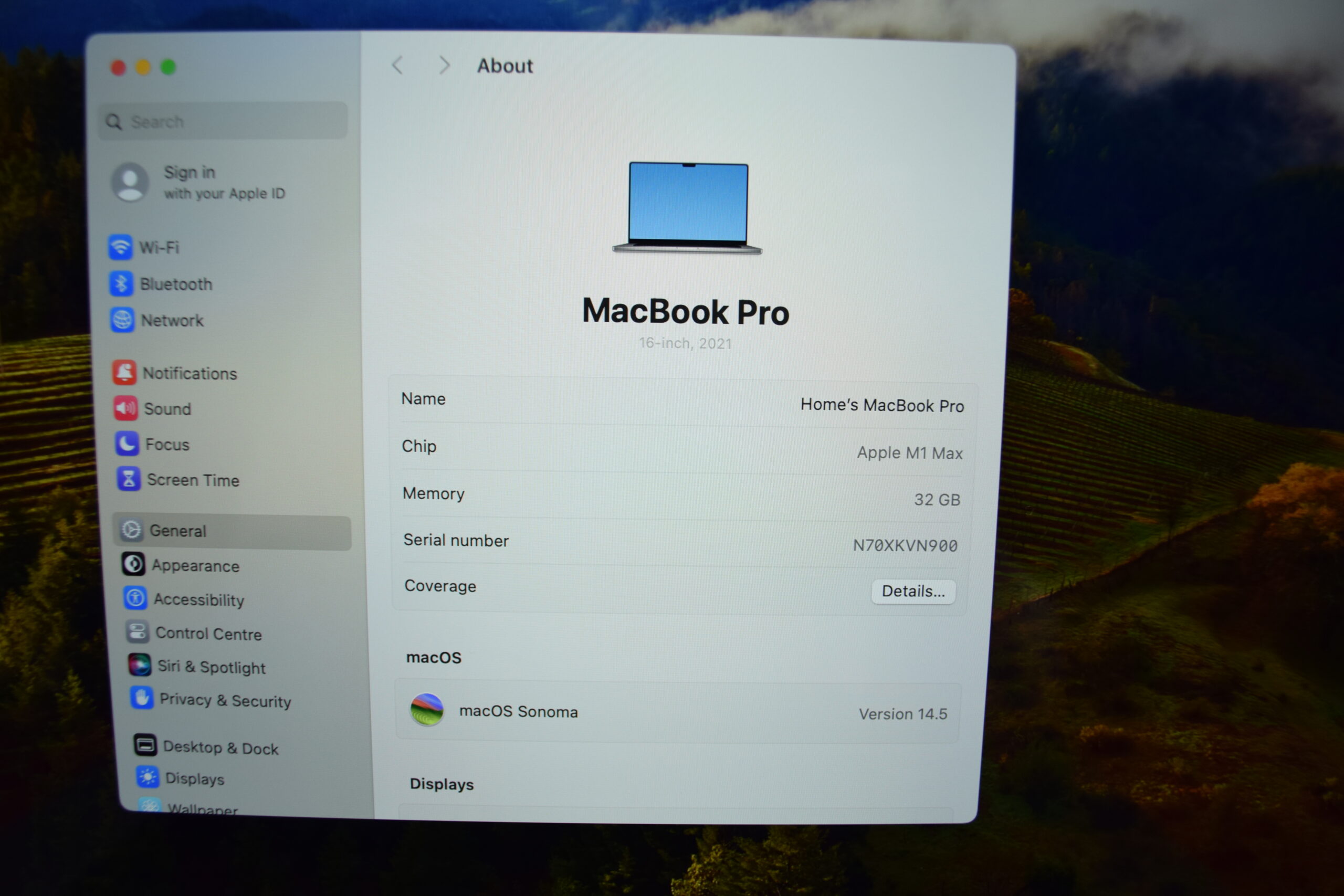Screen dimensions: 1344x896
Task: Click the Apple ID avatar icon
Action: [x=130, y=182]
